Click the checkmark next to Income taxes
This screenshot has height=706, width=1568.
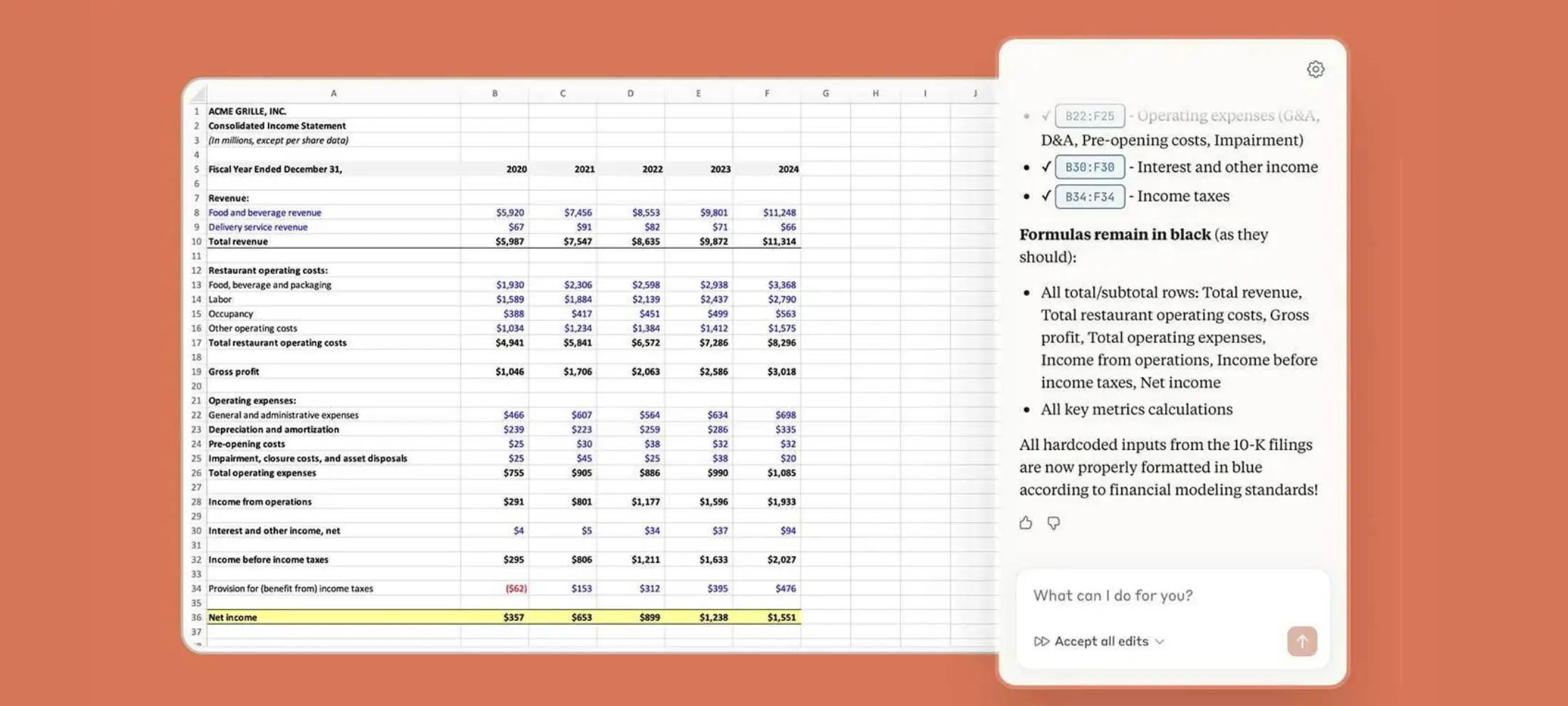coord(1046,196)
